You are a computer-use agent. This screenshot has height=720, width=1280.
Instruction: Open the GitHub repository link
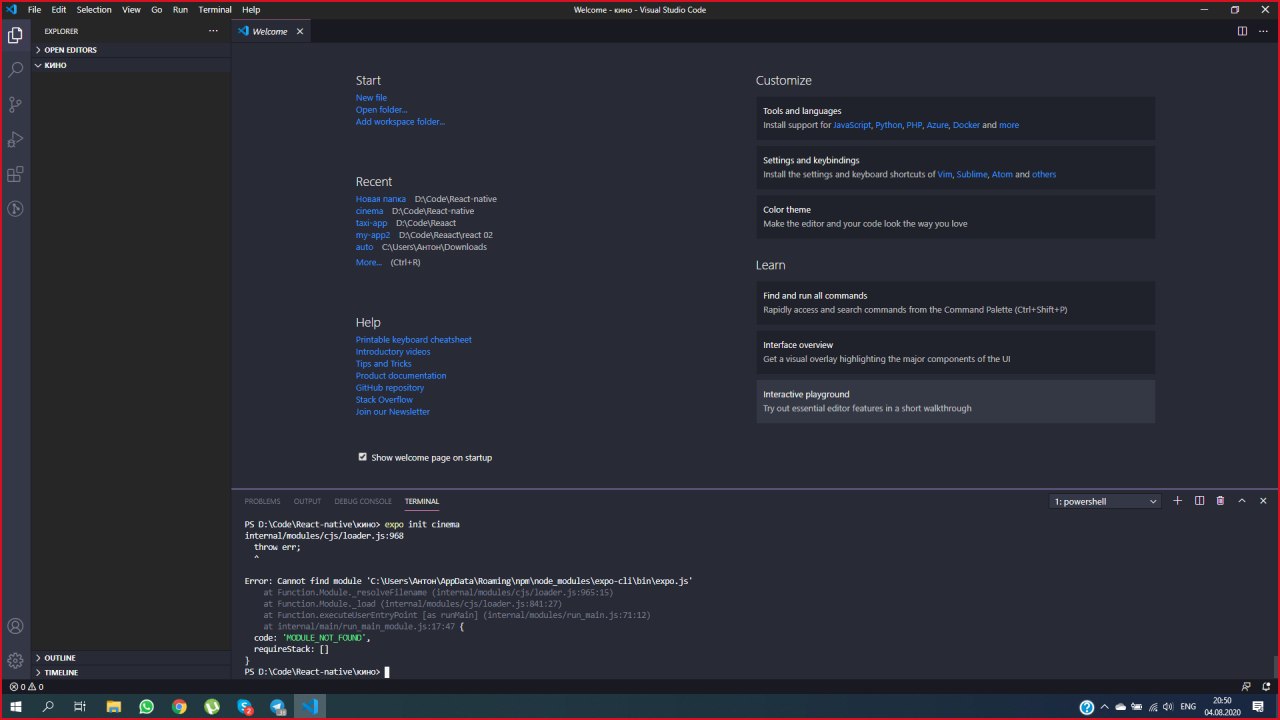pos(390,388)
